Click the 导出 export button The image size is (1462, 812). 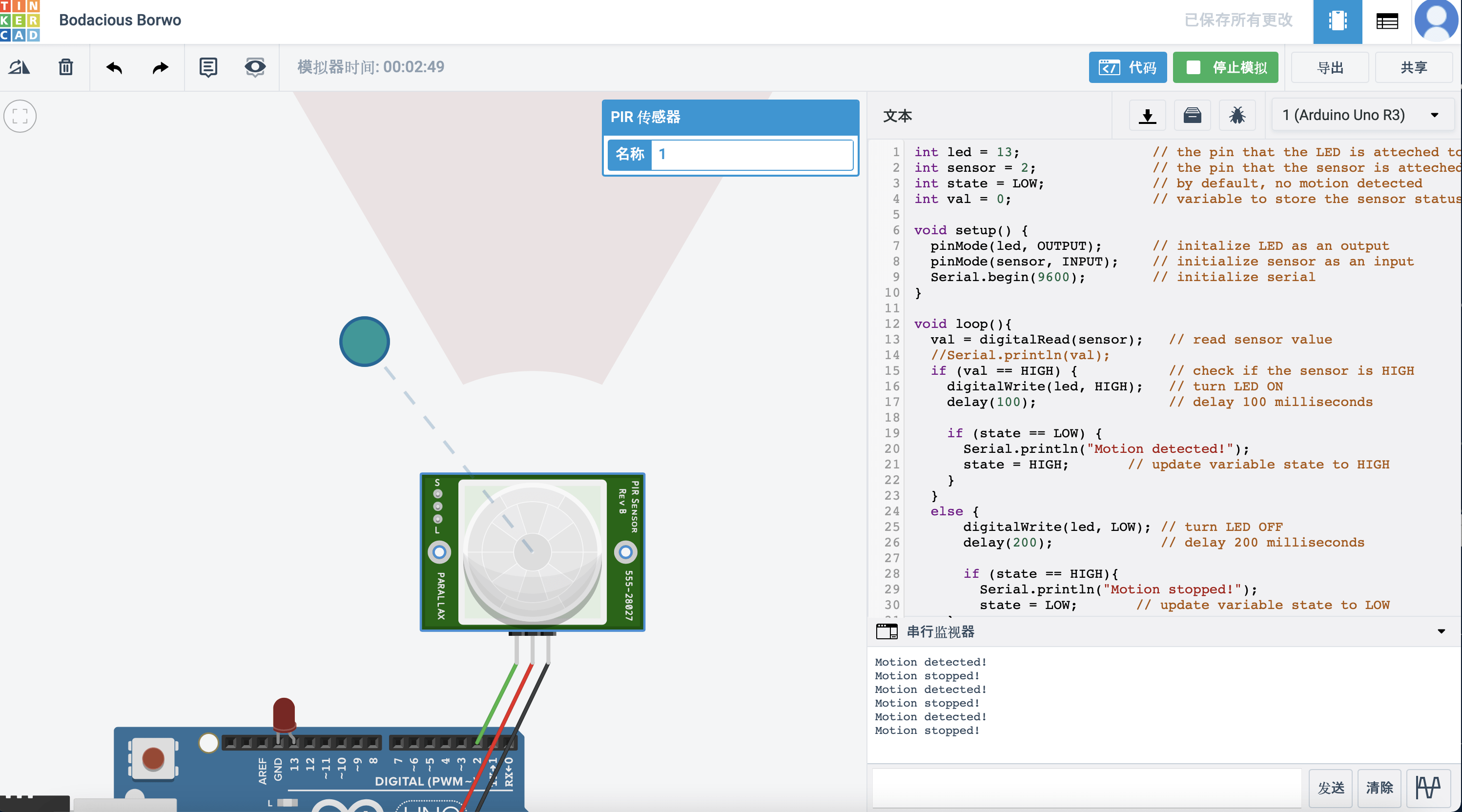(x=1330, y=67)
